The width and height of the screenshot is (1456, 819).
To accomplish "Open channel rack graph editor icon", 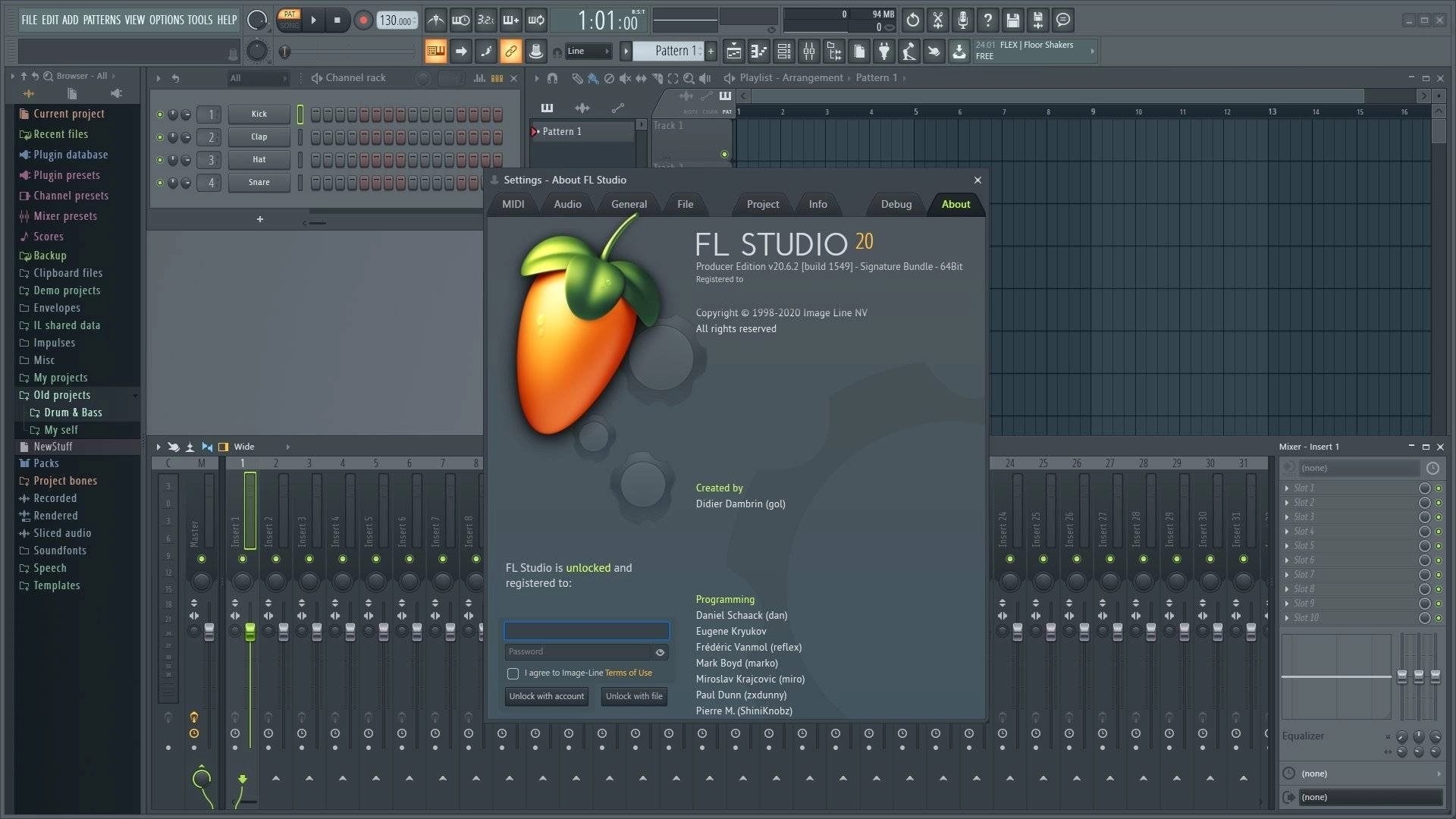I will (479, 78).
